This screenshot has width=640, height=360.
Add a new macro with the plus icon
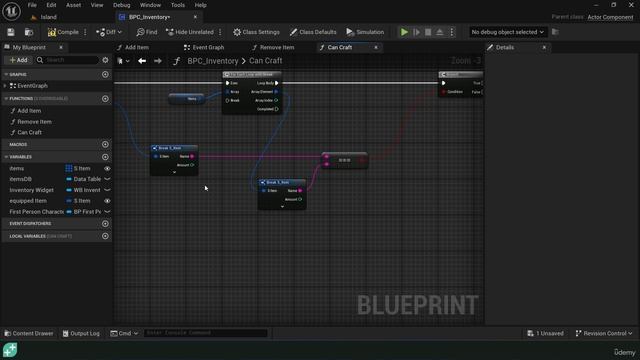pyautogui.click(x=105, y=144)
